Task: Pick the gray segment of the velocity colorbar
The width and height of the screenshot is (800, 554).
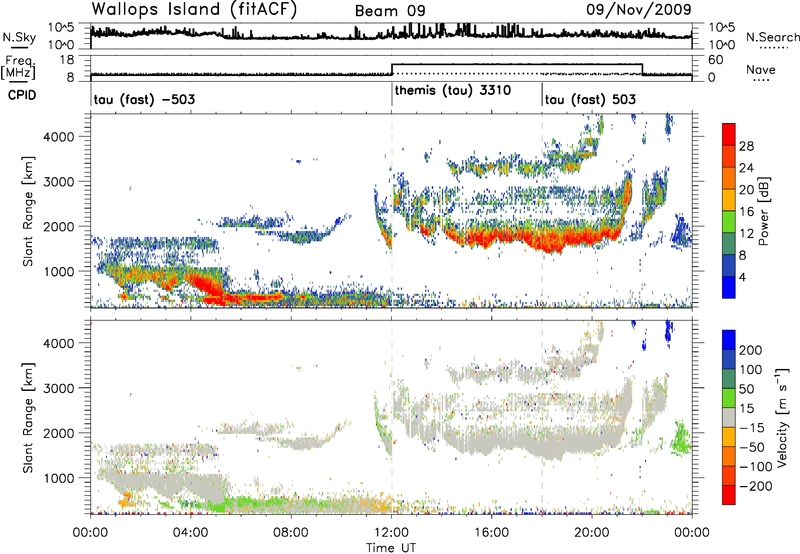Action: coord(729,417)
